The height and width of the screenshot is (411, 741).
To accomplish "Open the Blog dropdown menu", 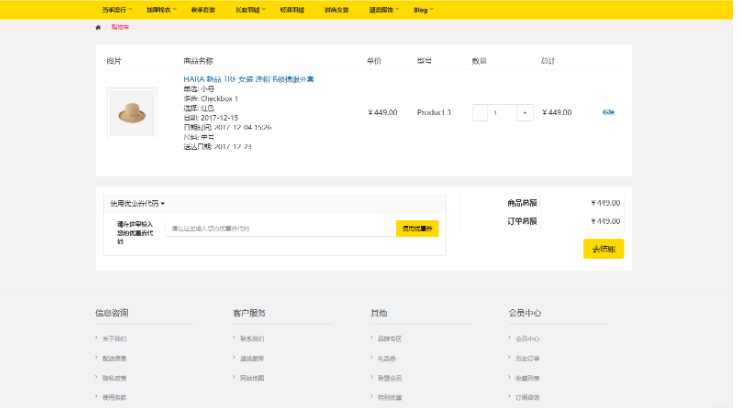I will click(x=423, y=9).
